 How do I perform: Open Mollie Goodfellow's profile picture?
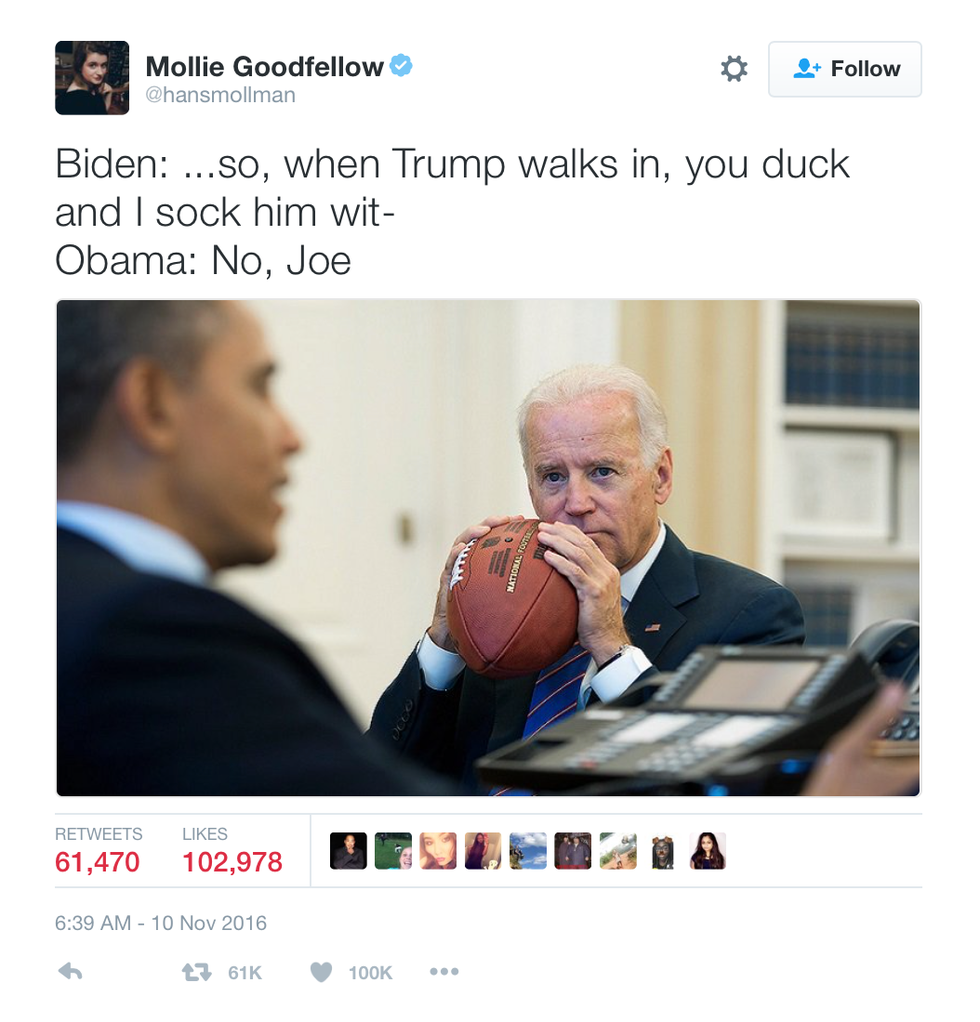92,78
